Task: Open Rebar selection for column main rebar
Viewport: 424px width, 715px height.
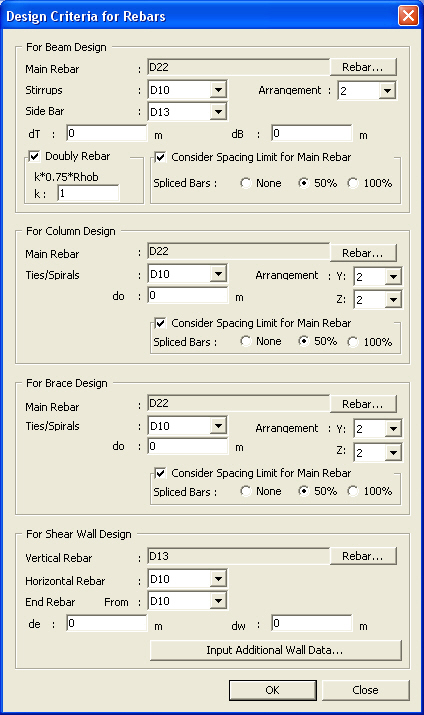Action: pos(363,253)
